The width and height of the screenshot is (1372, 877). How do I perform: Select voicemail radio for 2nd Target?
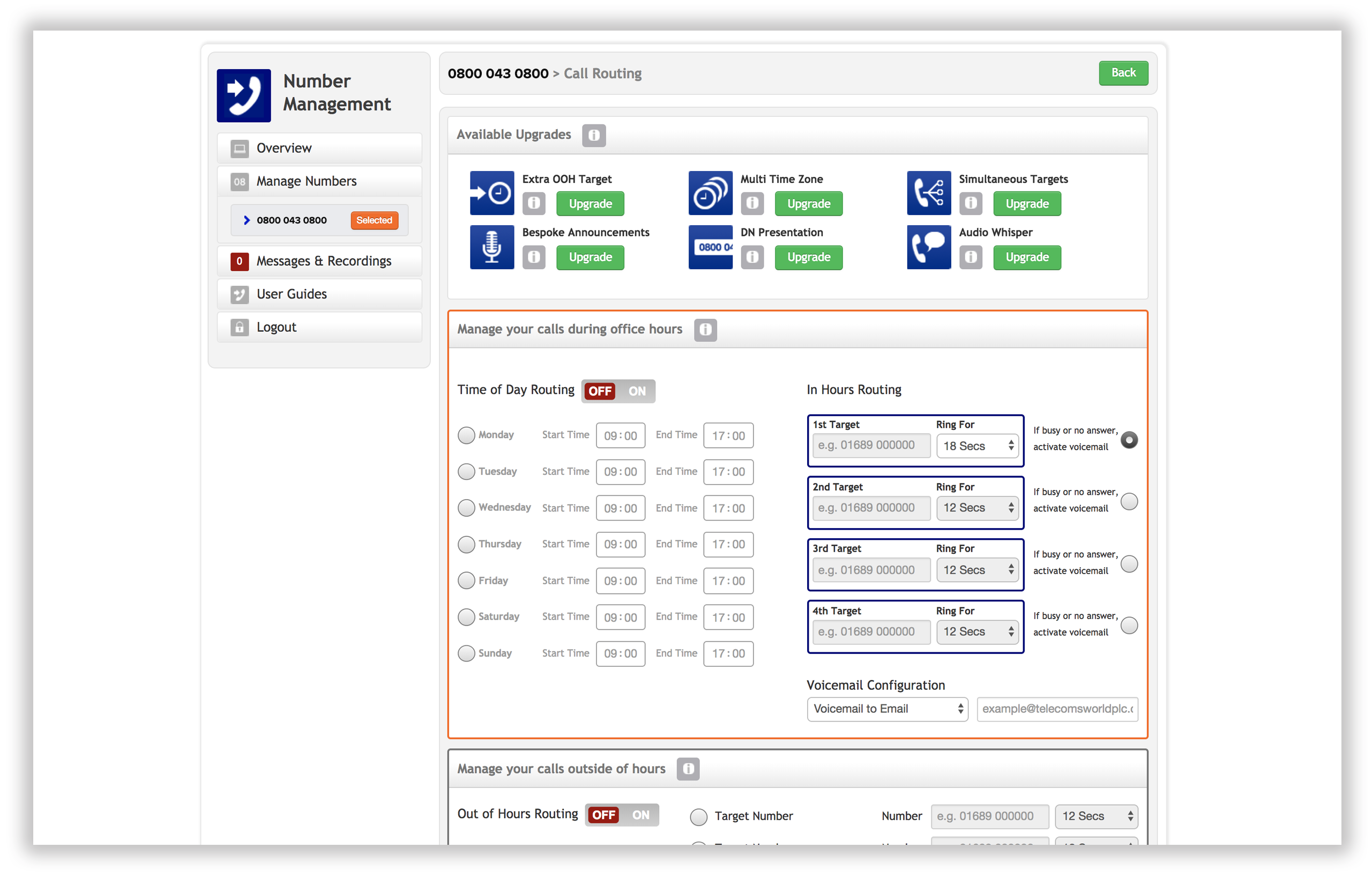(1129, 501)
